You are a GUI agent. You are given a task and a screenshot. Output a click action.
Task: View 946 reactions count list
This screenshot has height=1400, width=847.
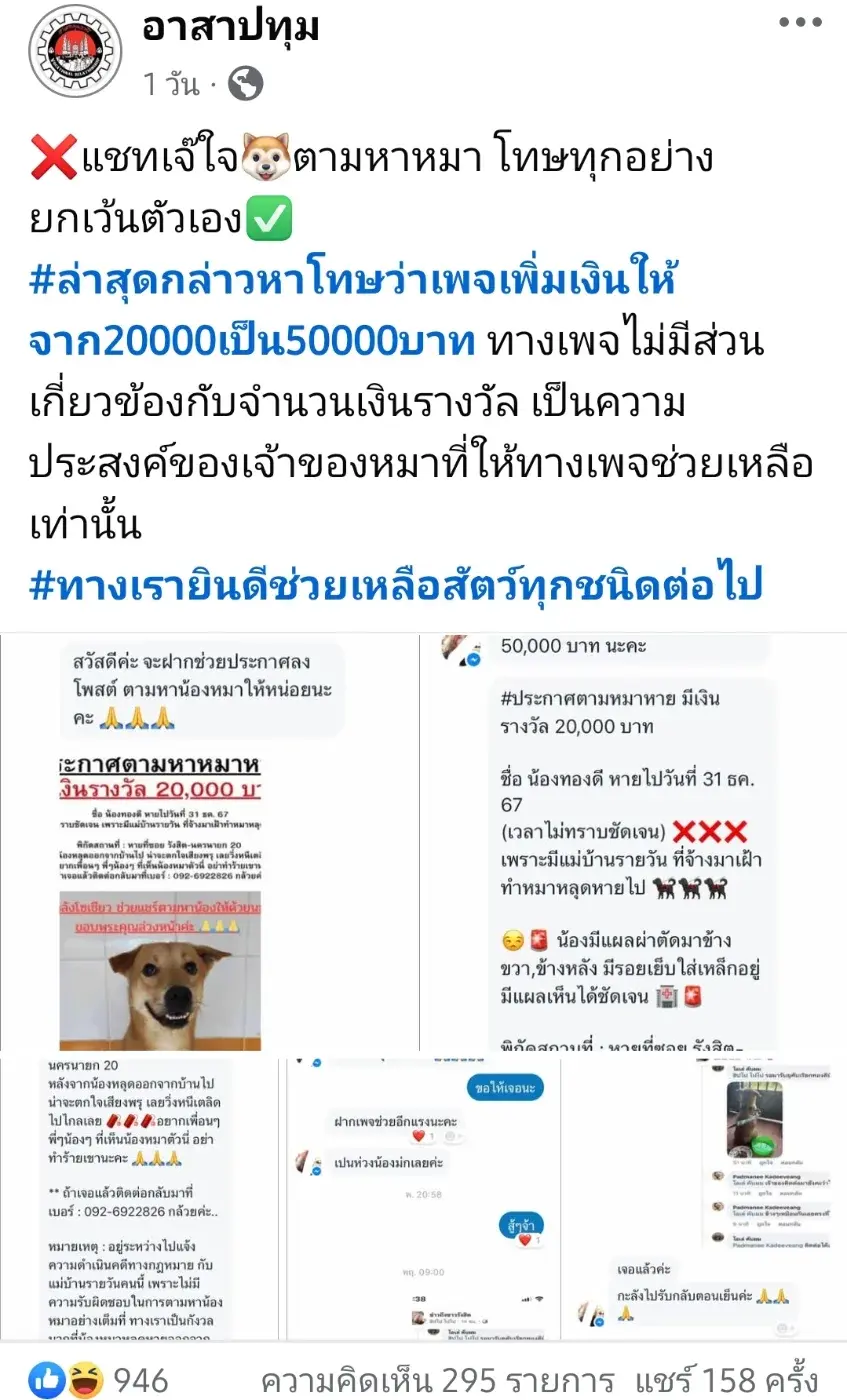(x=140, y=1381)
